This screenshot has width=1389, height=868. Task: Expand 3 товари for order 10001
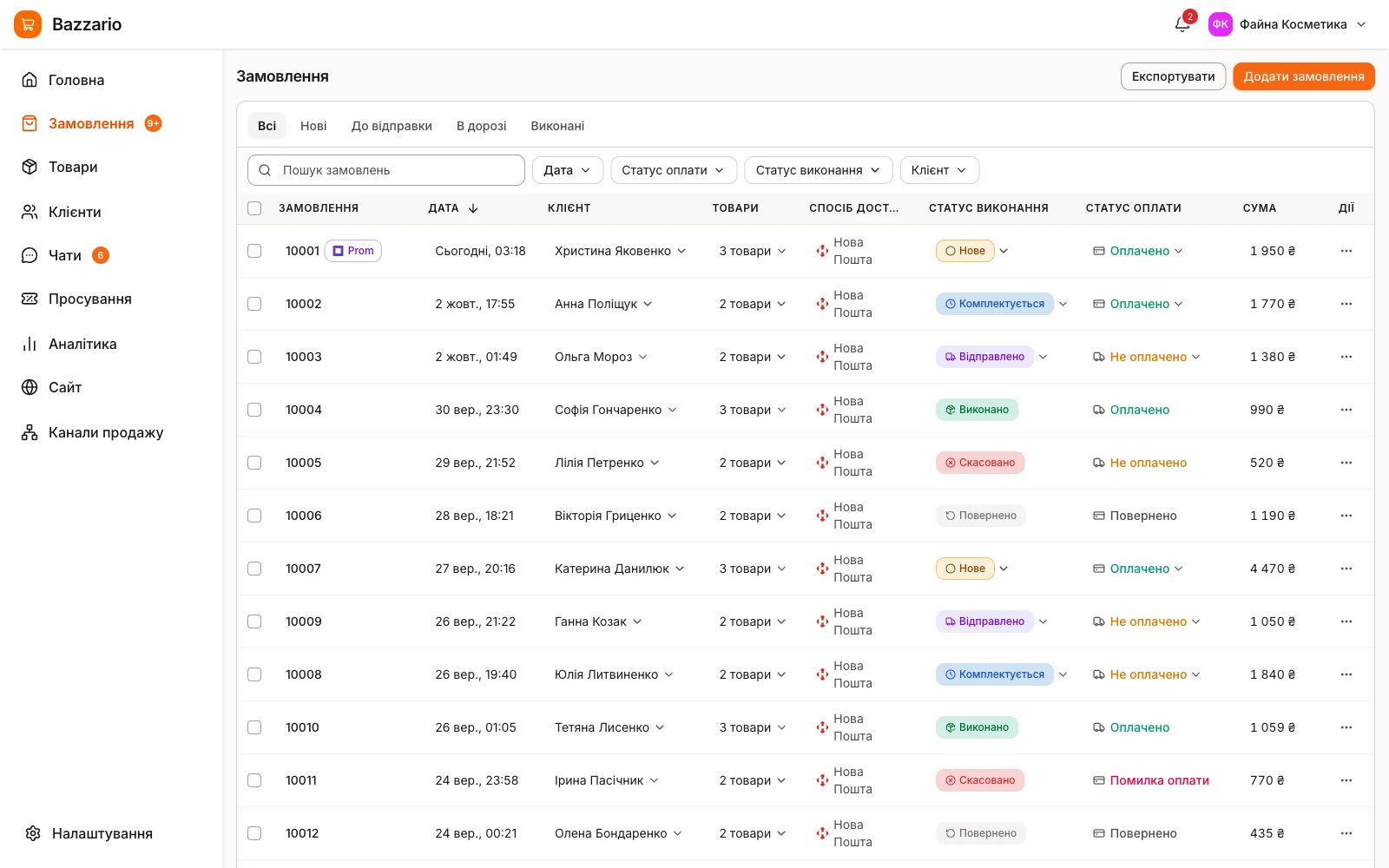[753, 251]
